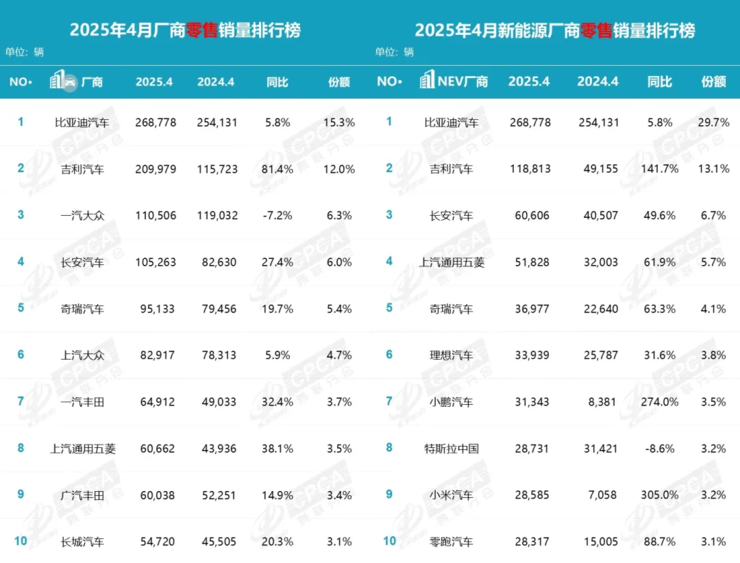Image resolution: width=740 pixels, height=563 pixels.
Task: Click the 6.3% share cell
Action: point(339,216)
